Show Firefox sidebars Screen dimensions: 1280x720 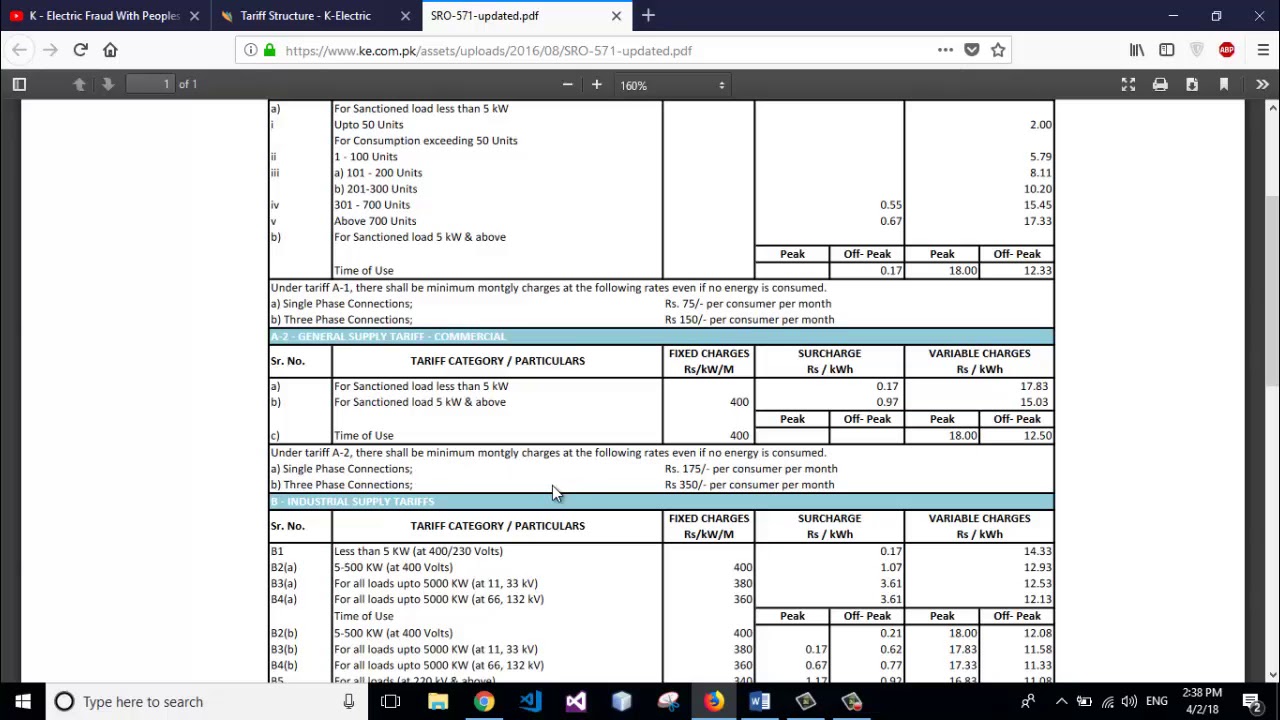[1167, 50]
